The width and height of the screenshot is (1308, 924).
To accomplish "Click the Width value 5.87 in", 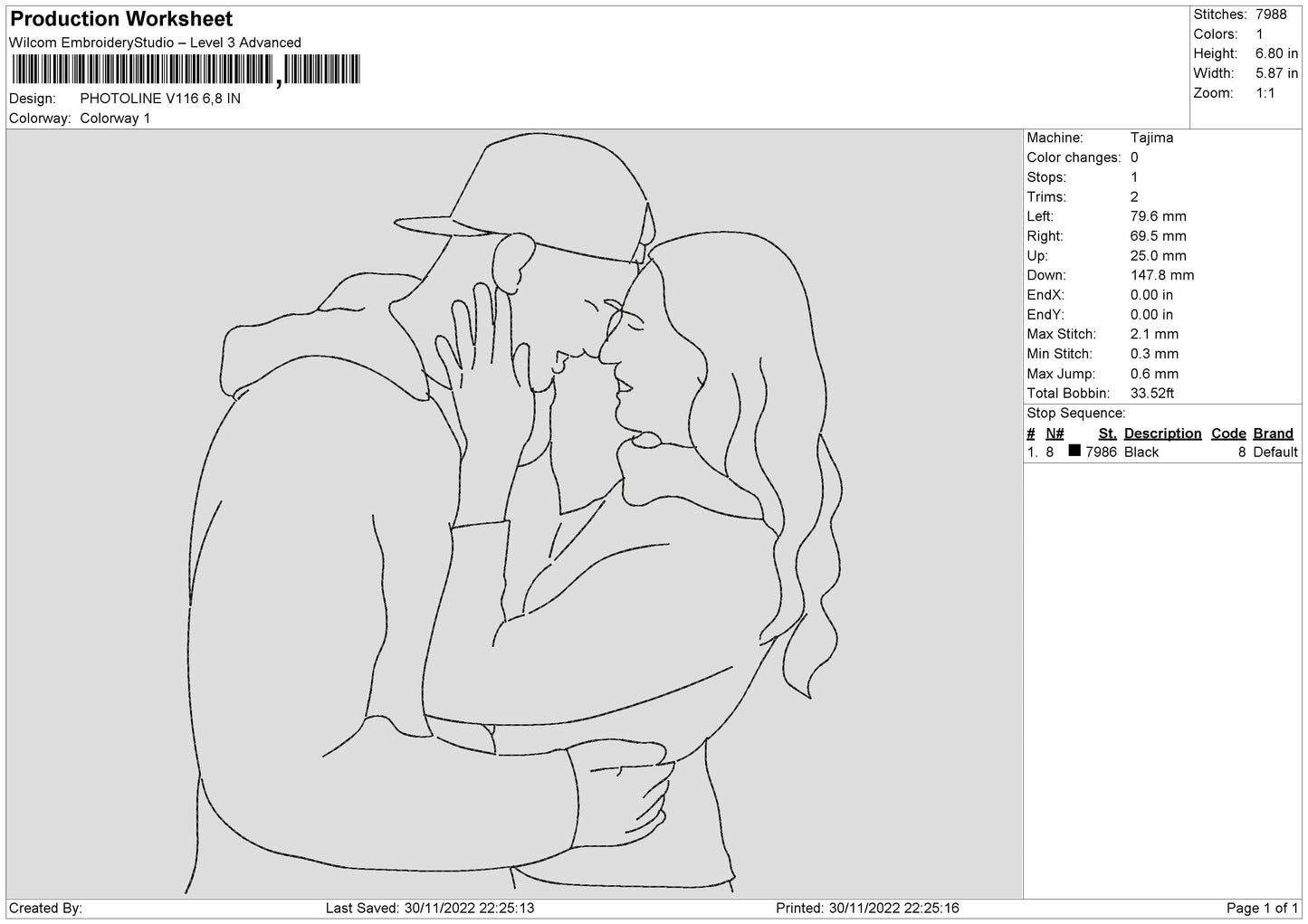I will (1276, 74).
